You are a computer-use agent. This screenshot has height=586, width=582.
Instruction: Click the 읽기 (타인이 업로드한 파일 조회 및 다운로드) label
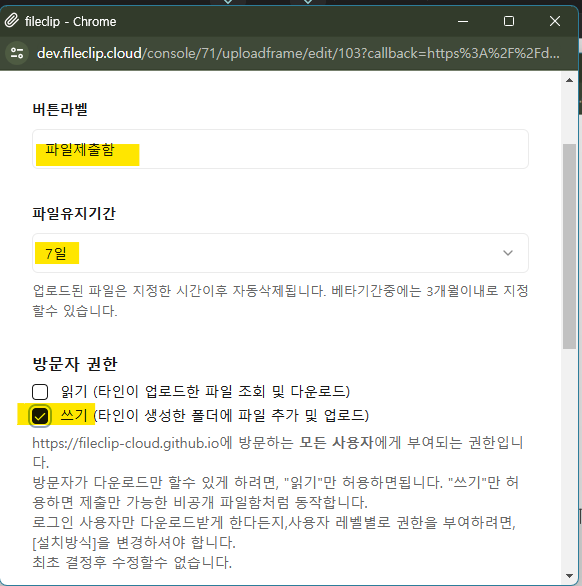coord(205,392)
